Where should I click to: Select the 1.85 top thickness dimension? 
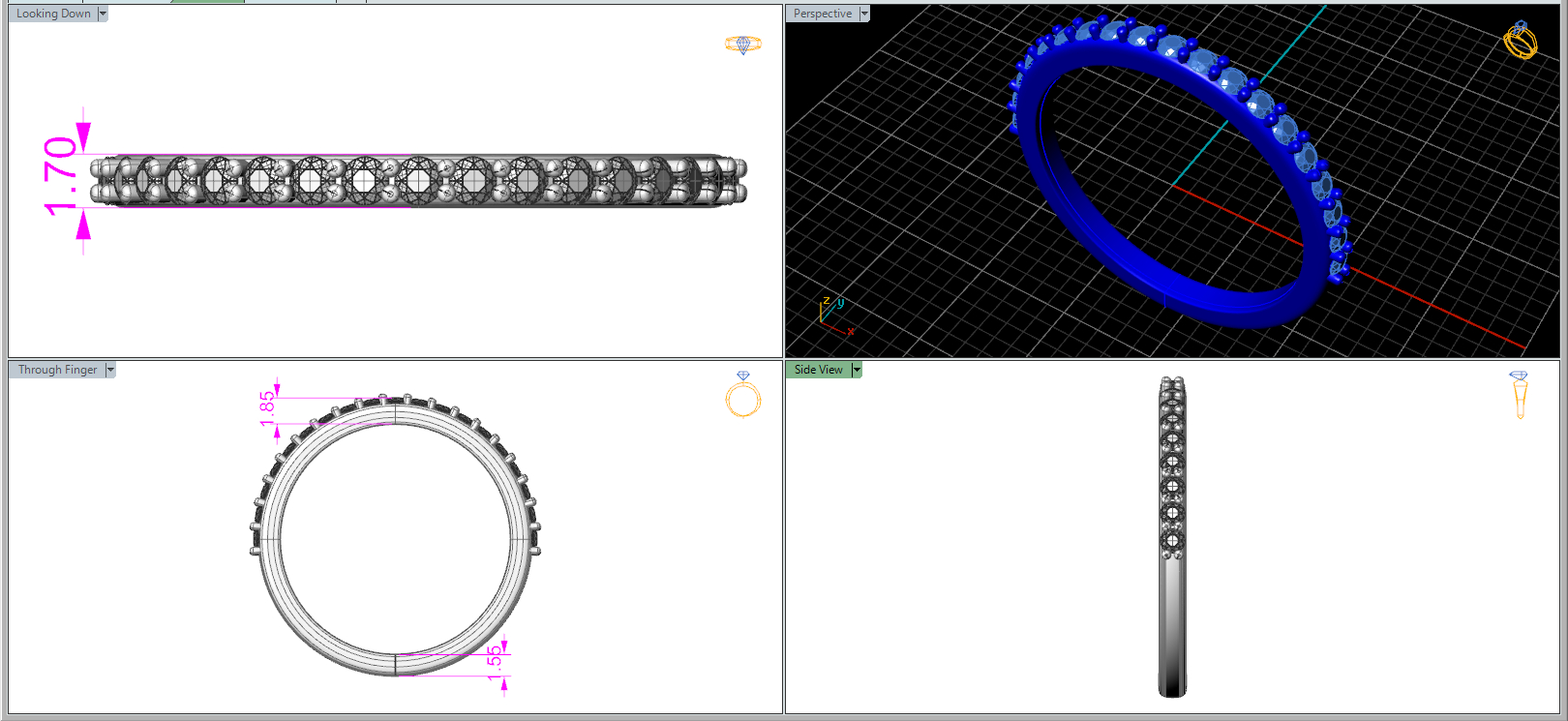coord(267,407)
